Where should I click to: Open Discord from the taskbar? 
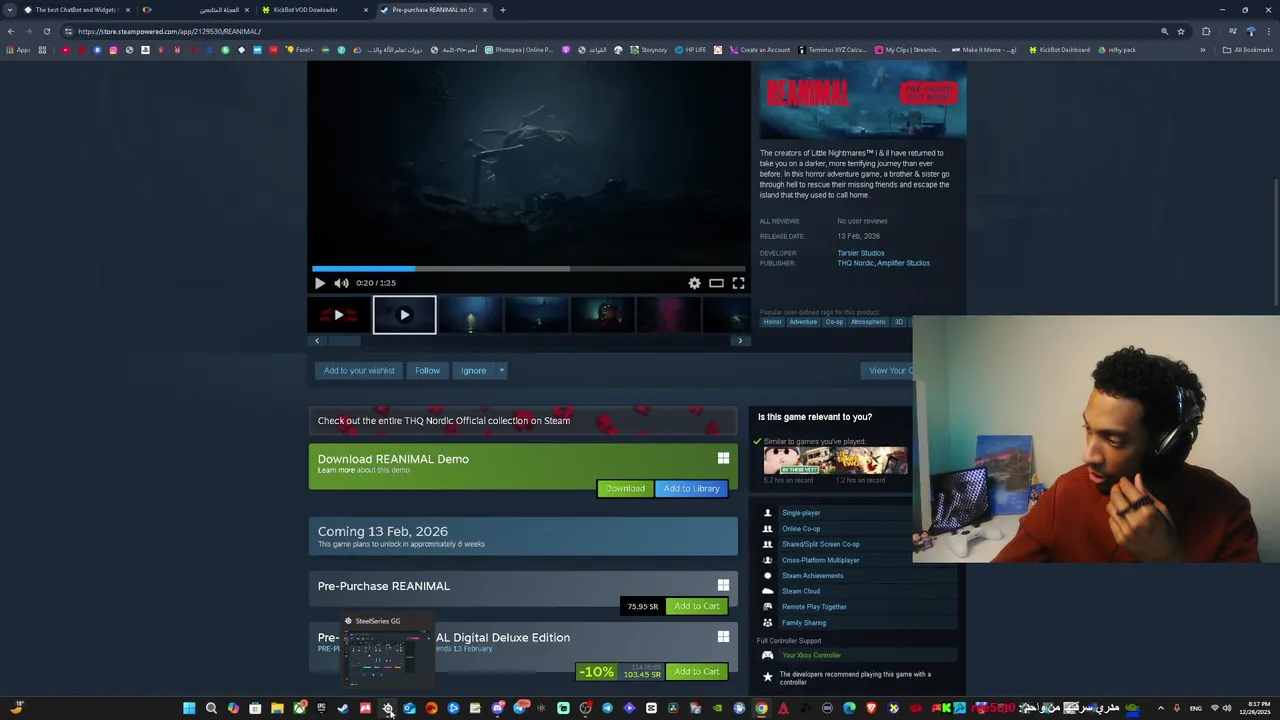pos(498,708)
